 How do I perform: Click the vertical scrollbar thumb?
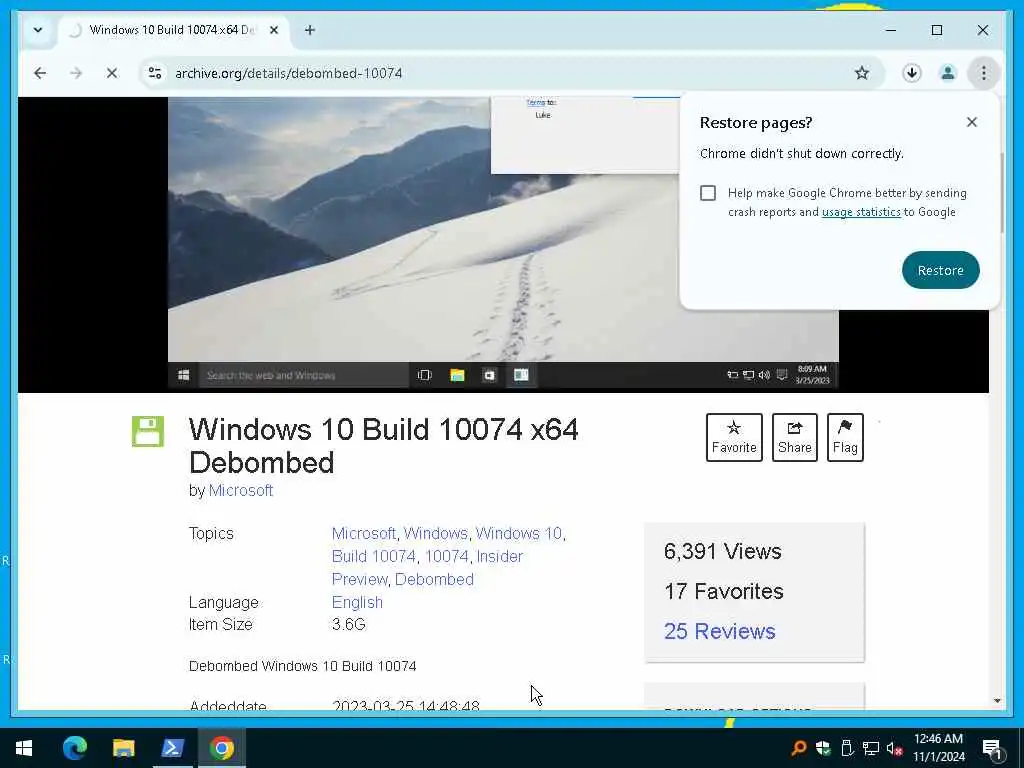1002,193
